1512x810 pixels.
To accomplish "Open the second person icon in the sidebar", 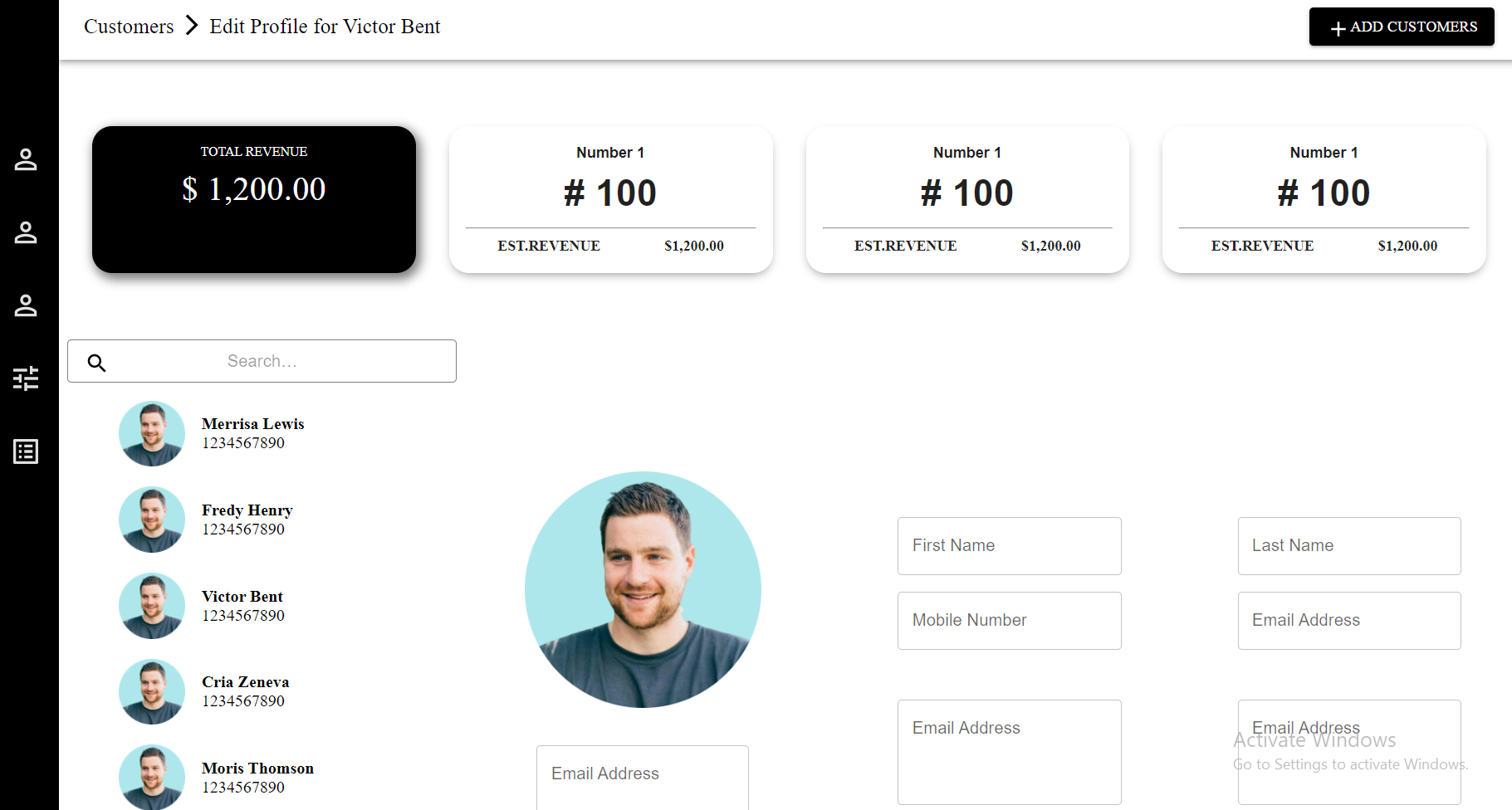I will (26, 232).
